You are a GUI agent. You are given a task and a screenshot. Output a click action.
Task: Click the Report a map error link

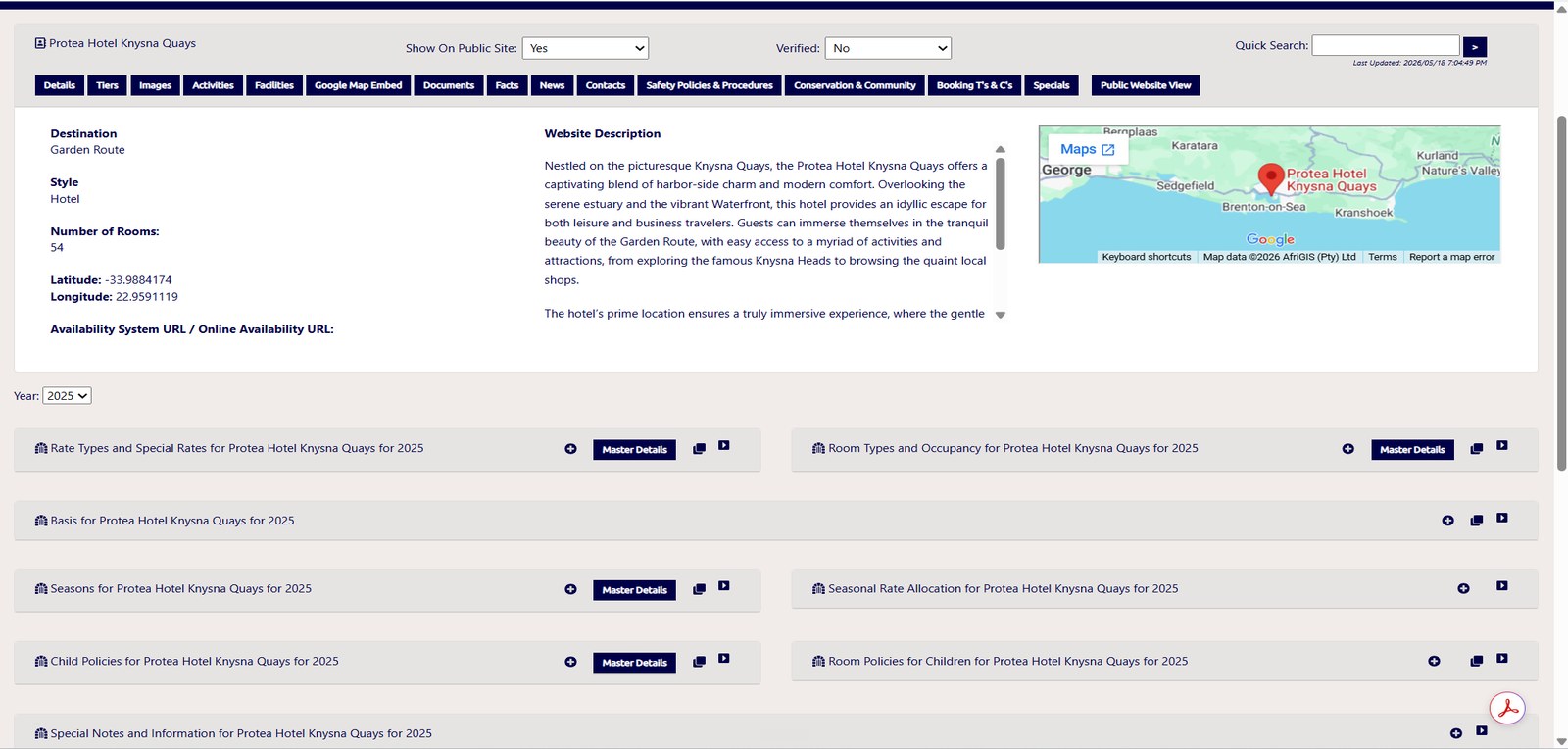pos(1452,257)
